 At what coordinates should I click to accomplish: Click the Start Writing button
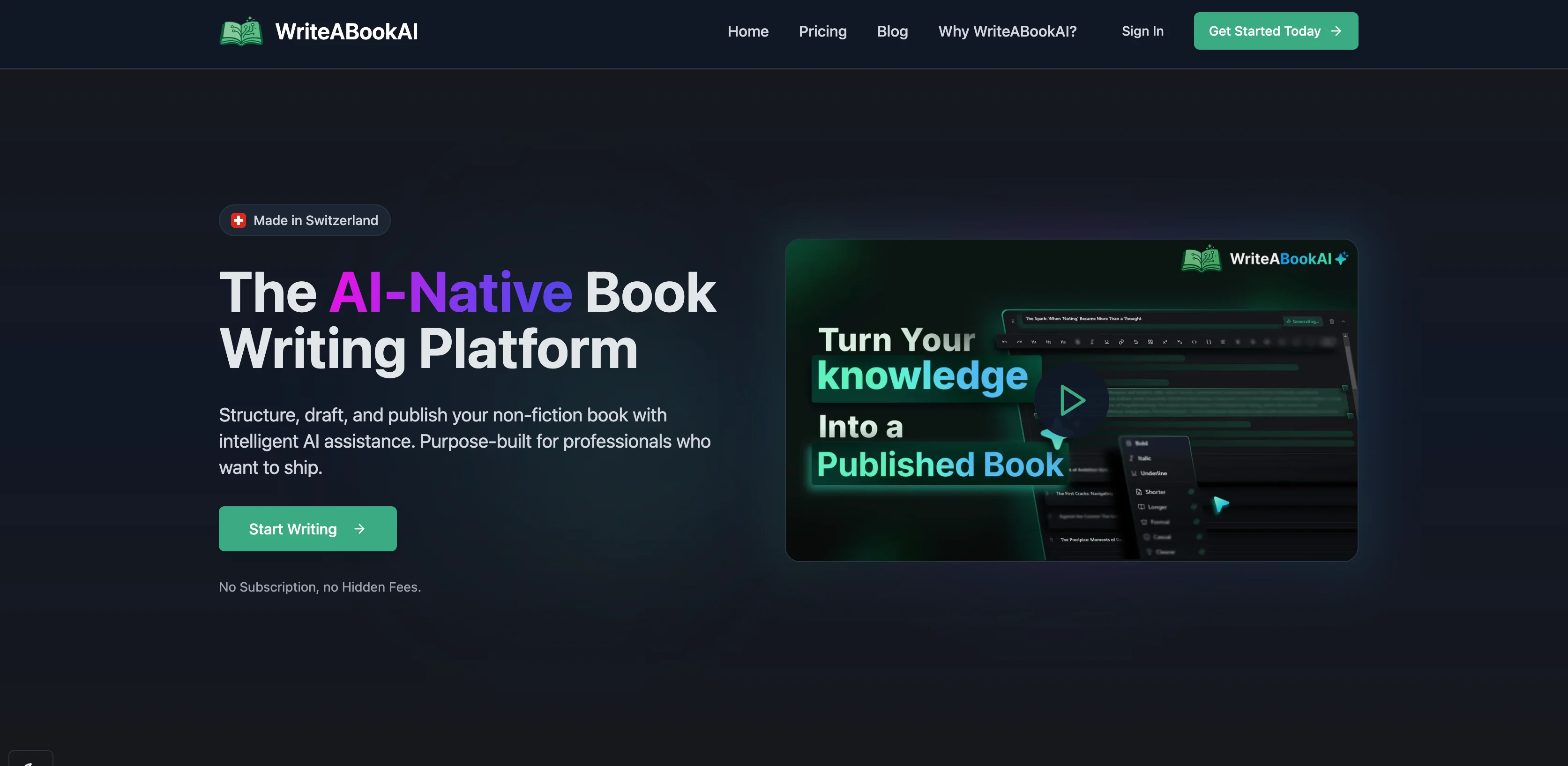coord(307,528)
